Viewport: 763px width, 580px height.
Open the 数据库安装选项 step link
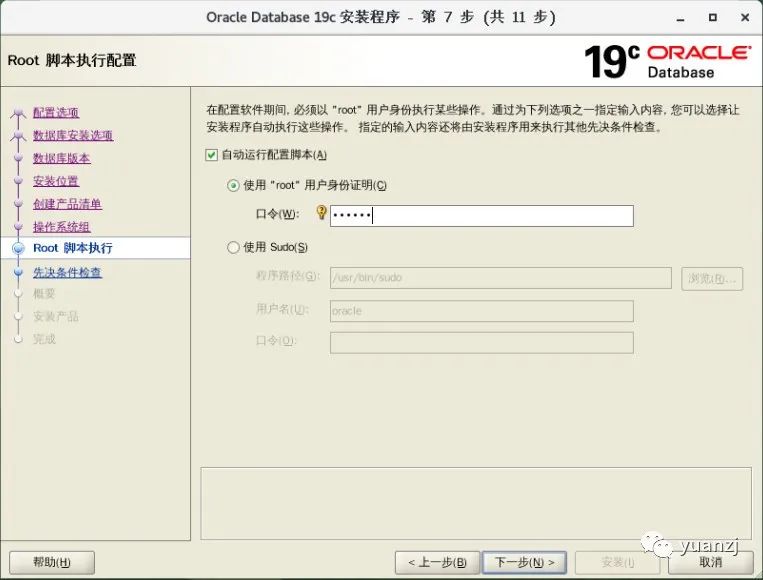pyautogui.click(x=73, y=135)
